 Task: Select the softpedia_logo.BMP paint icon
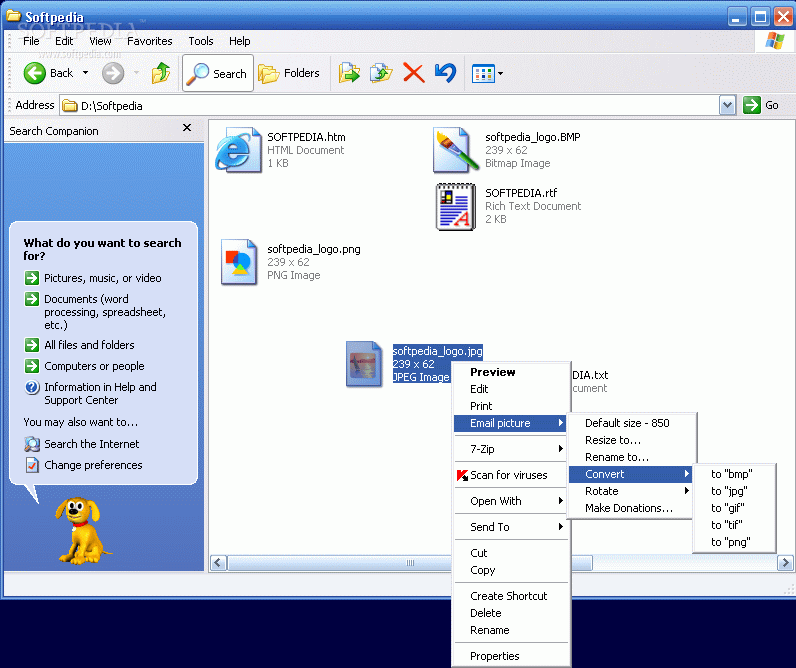pyautogui.click(x=455, y=150)
